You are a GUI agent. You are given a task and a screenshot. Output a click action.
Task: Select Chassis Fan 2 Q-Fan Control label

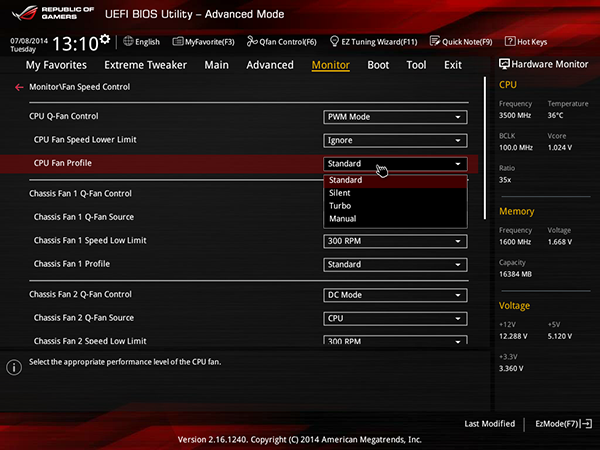coord(80,294)
